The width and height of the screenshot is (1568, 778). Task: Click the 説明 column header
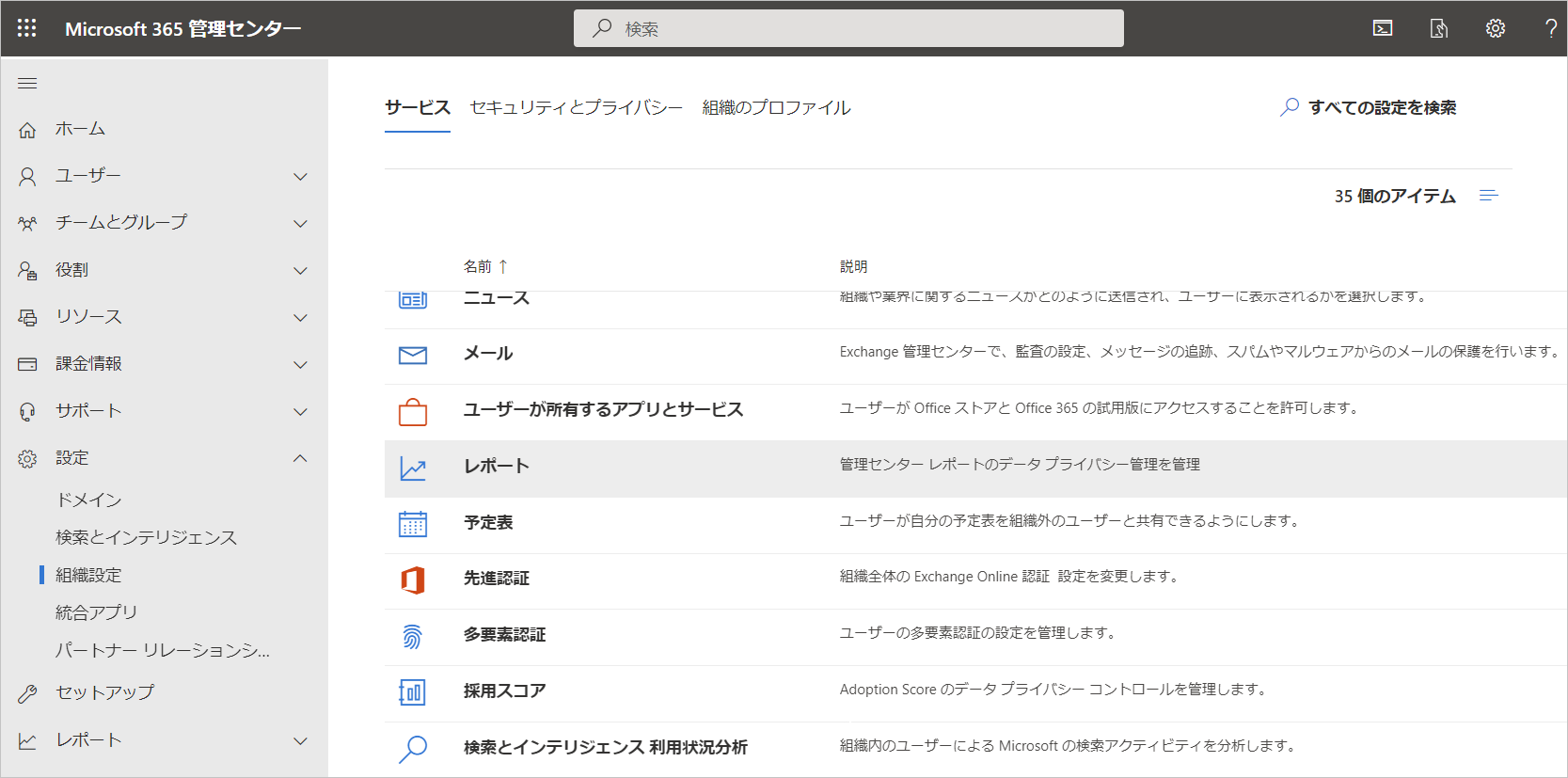pos(853,266)
